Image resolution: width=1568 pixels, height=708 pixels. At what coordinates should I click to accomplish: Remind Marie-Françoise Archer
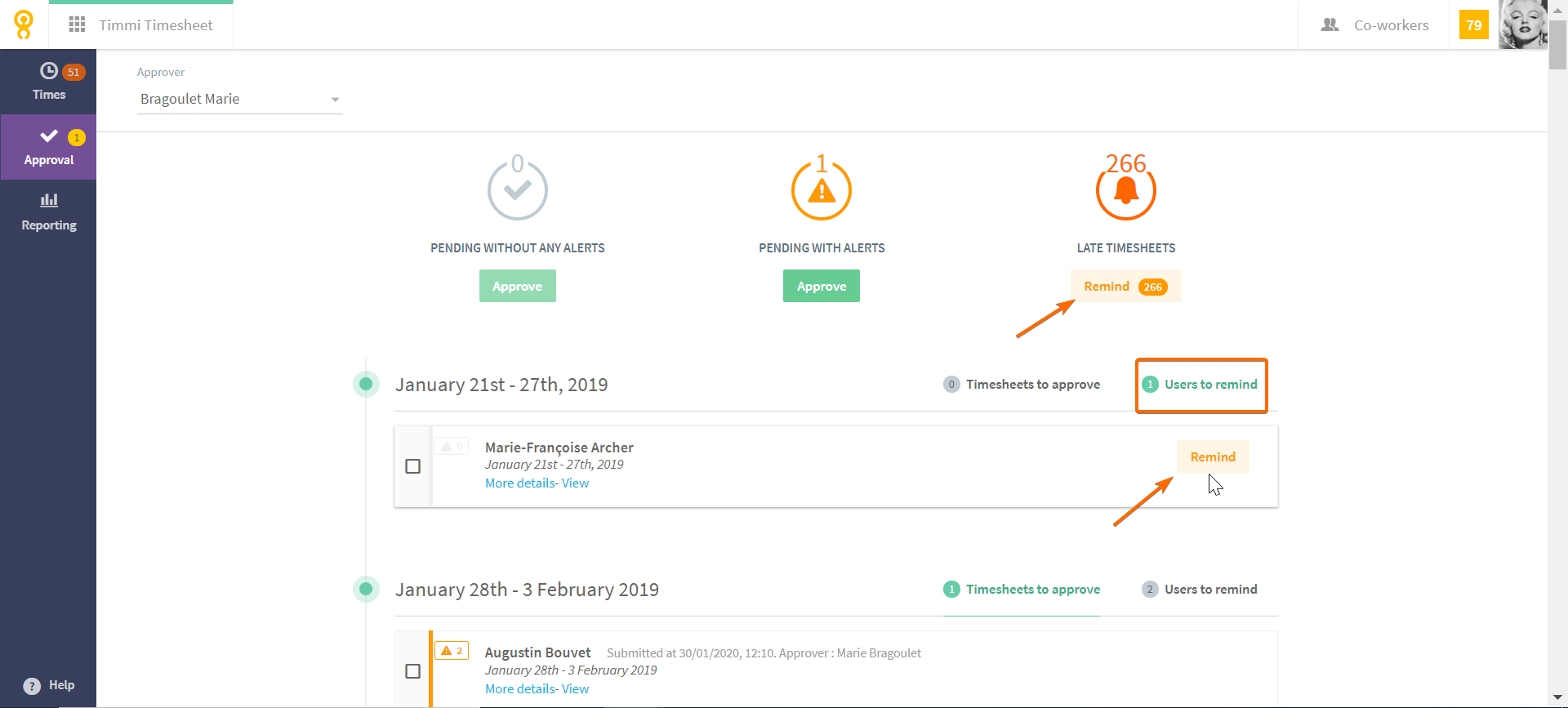(x=1213, y=456)
